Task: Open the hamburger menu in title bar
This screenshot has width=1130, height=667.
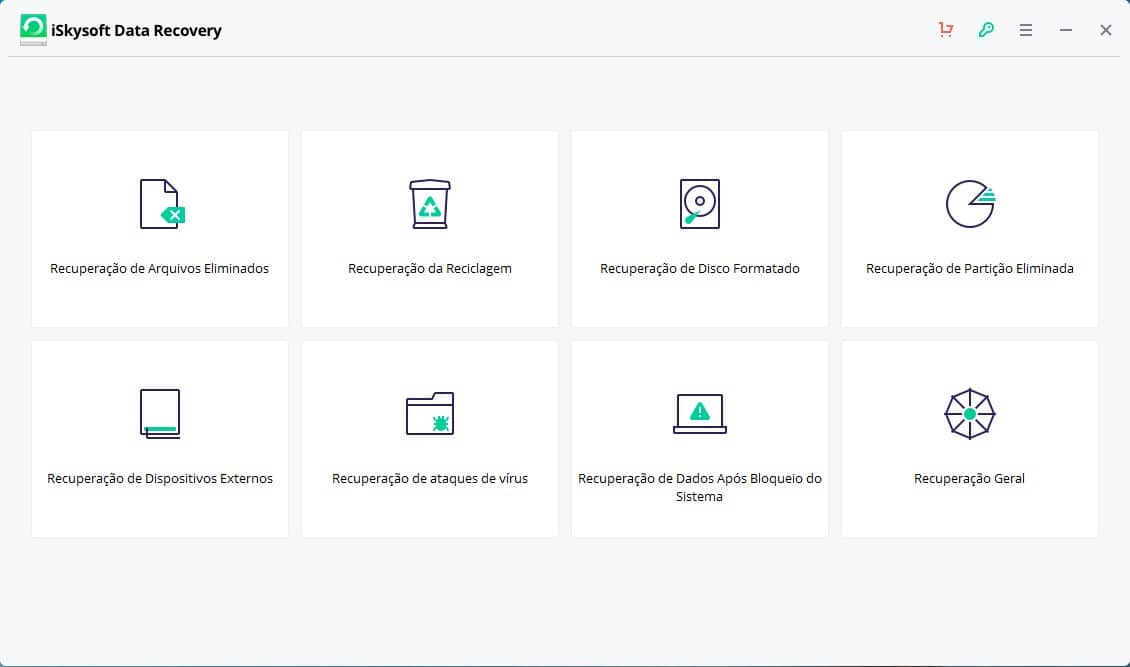Action: pyautogui.click(x=1026, y=30)
